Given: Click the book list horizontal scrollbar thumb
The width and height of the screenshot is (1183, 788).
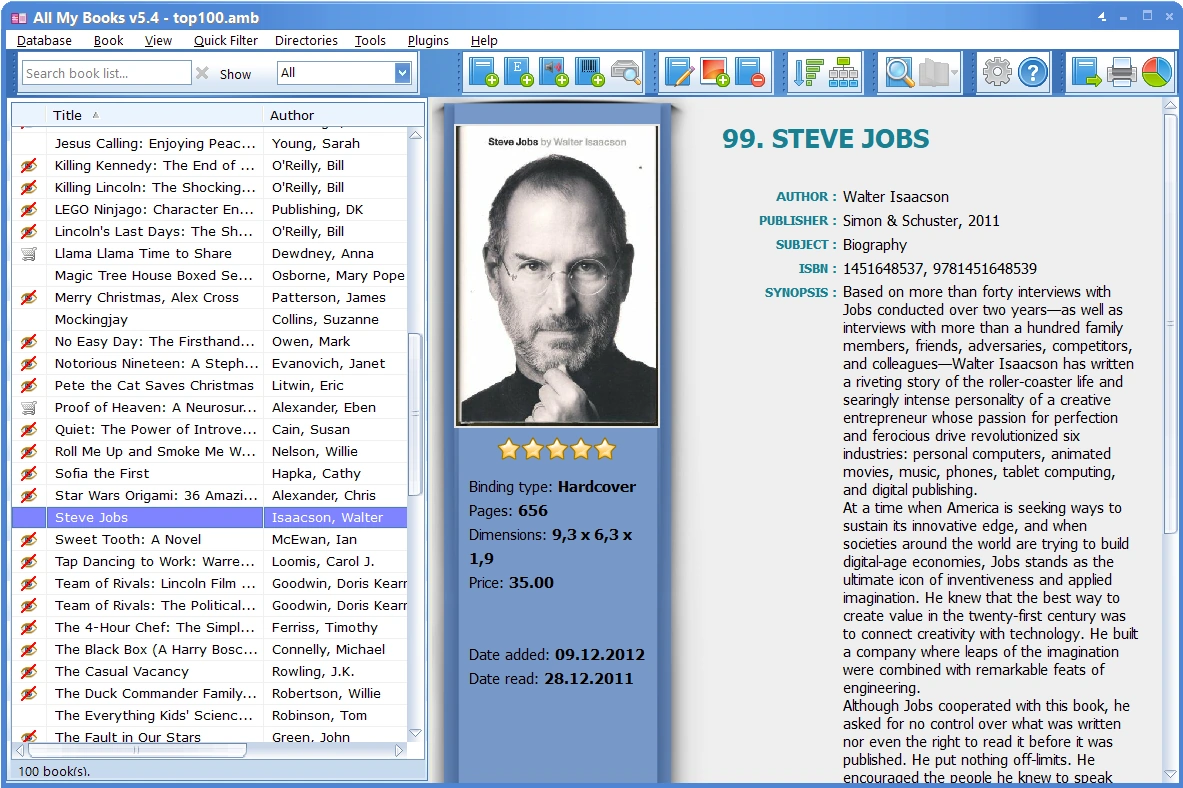Looking at the screenshot, I should click(x=137, y=750).
